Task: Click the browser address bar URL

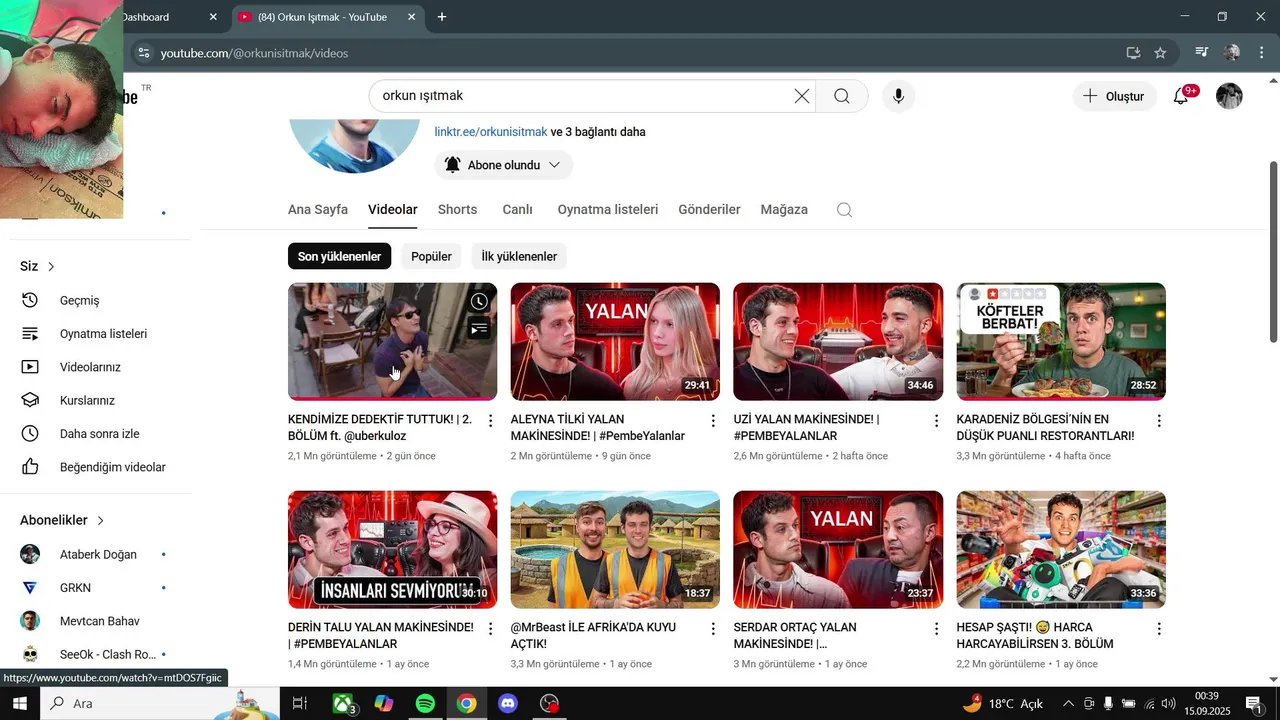Action: [x=254, y=53]
